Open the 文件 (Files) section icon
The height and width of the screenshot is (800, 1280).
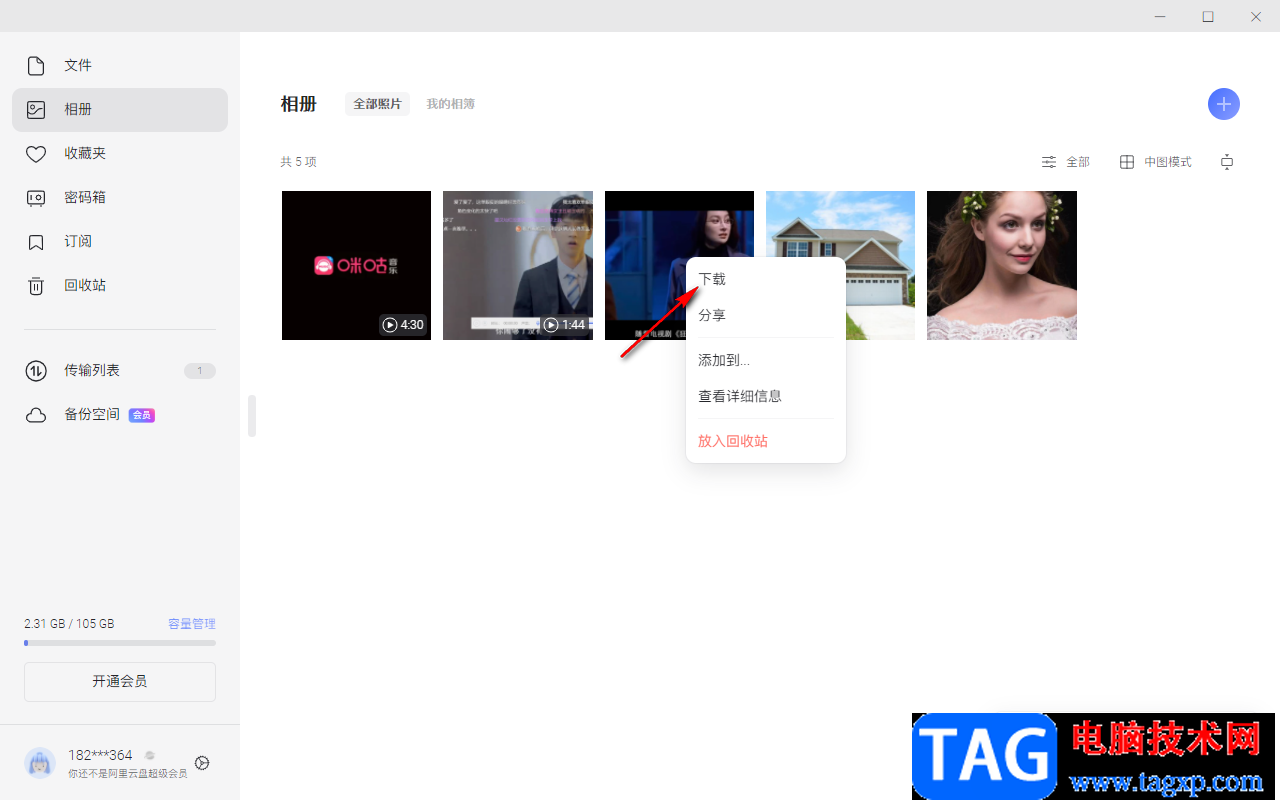pyautogui.click(x=36, y=66)
